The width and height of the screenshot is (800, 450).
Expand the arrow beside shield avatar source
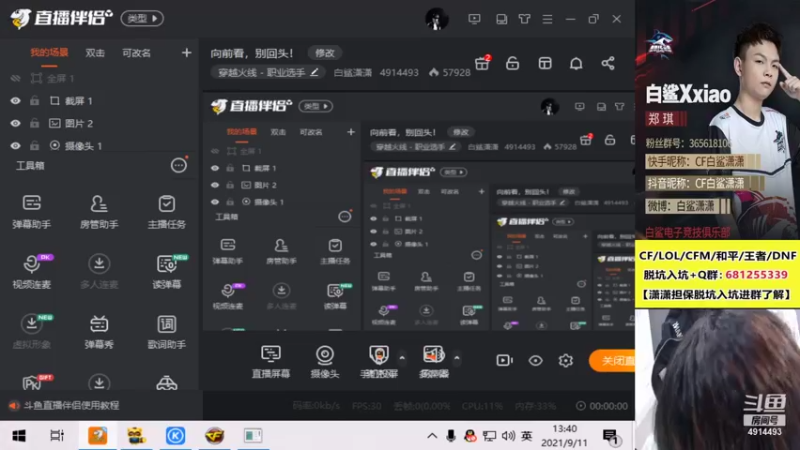(402, 358)
